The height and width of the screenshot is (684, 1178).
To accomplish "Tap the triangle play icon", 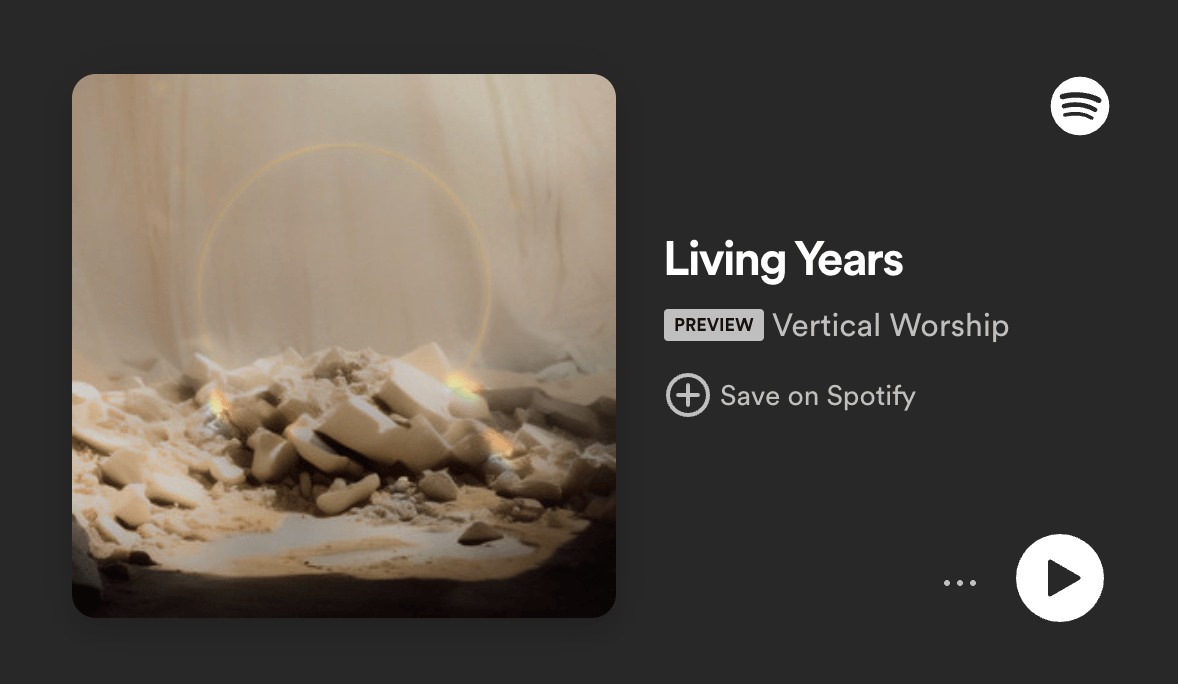I will [x=1063, y=578].
